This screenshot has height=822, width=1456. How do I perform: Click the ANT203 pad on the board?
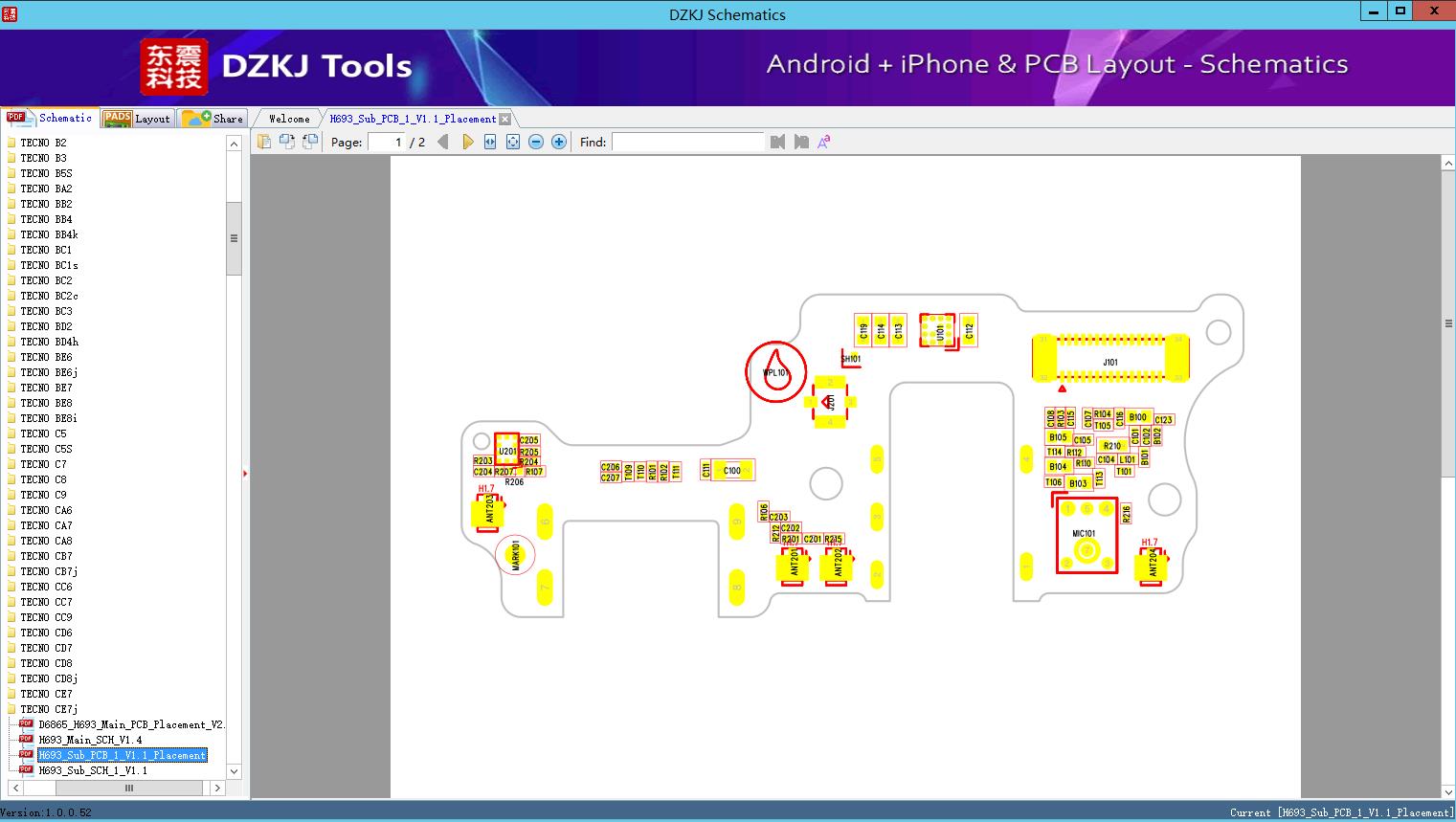point(489,512)
